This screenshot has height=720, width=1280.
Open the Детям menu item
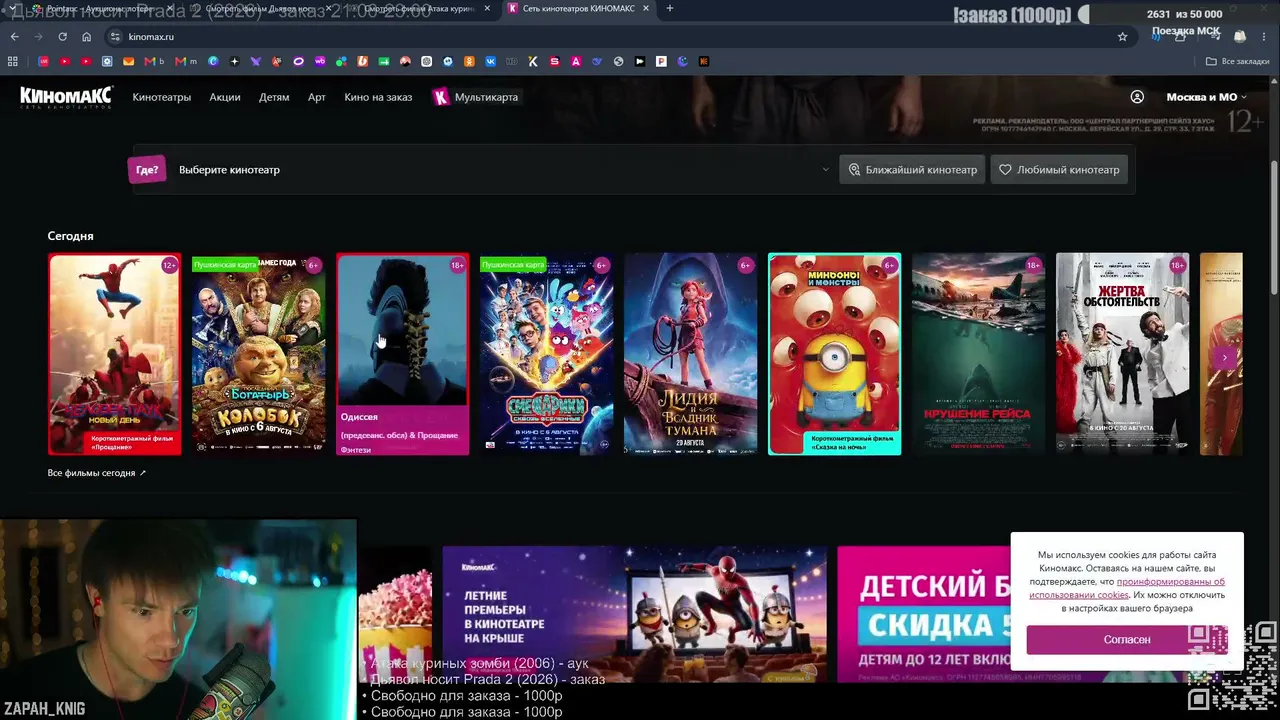[x=274, y=97]
